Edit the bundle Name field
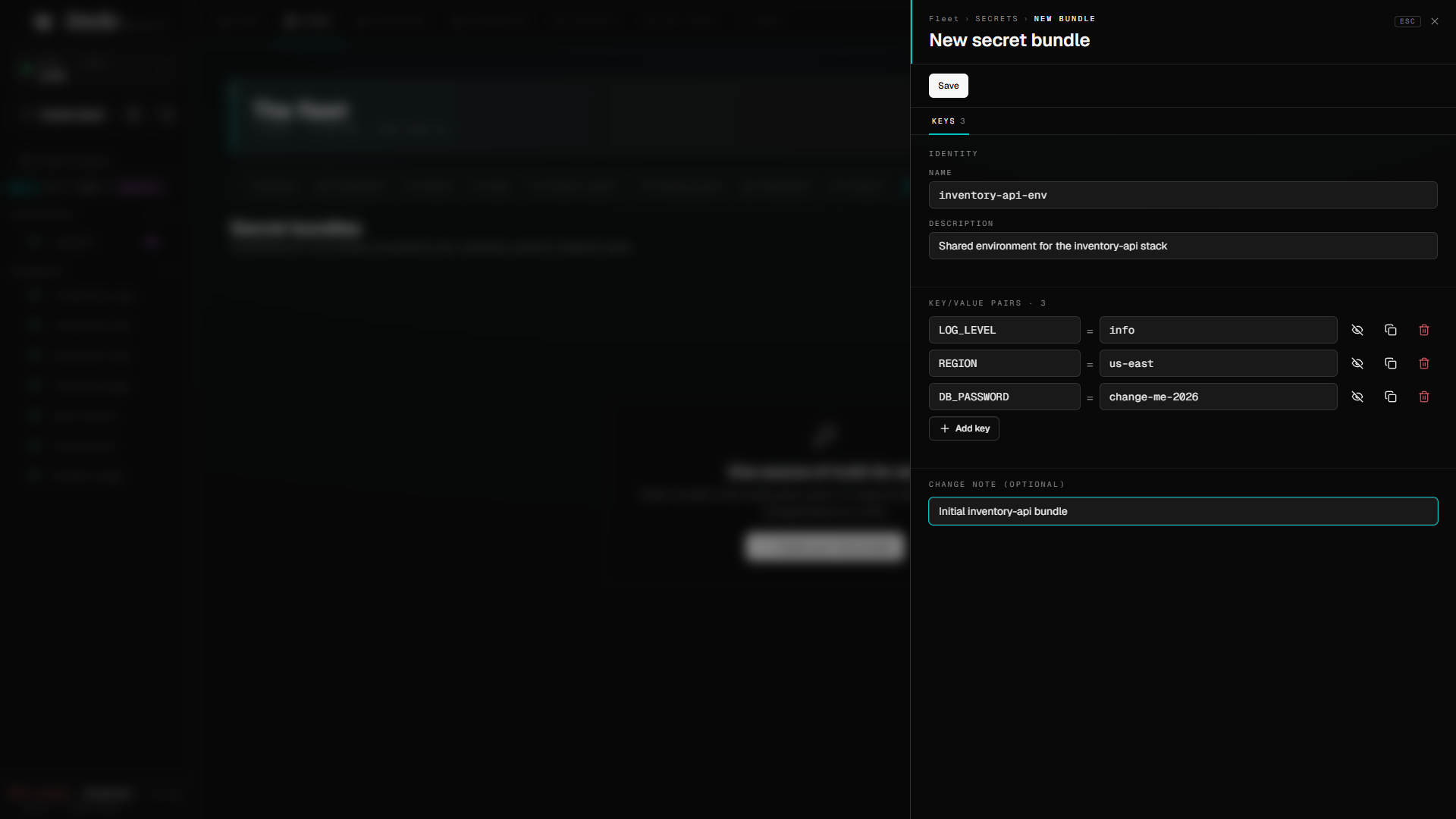Image resolution: width=1456 pixels, height=819 pixels. [1183, 195]
